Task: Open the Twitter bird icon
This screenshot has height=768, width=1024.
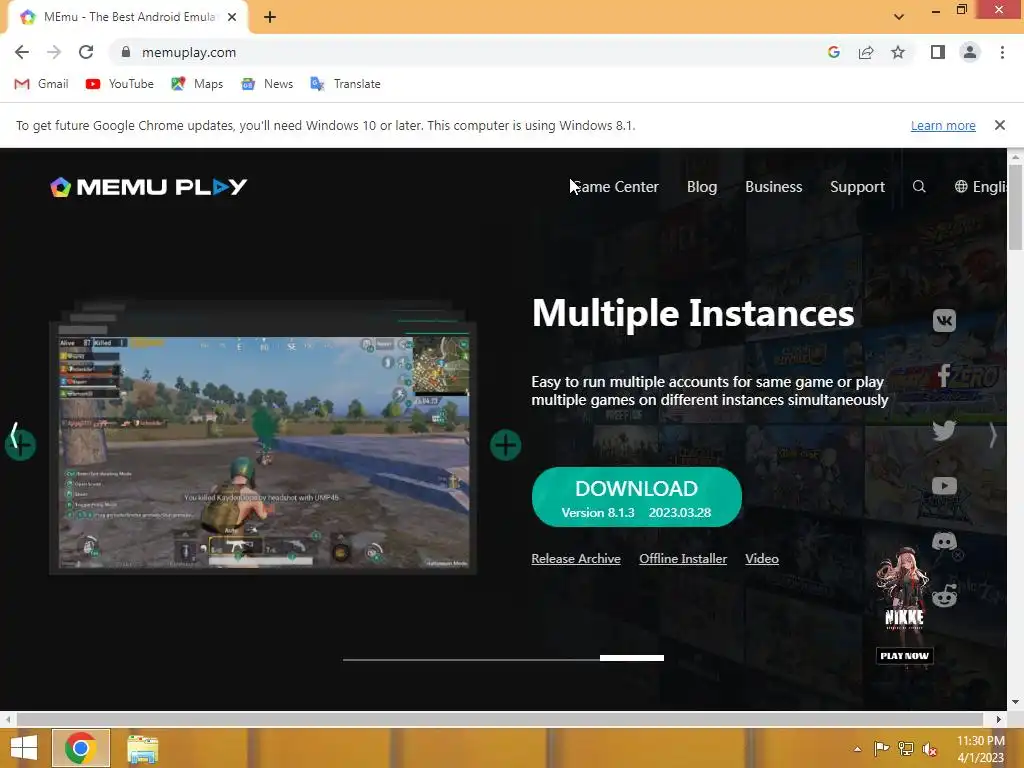Action: [944, 430]
